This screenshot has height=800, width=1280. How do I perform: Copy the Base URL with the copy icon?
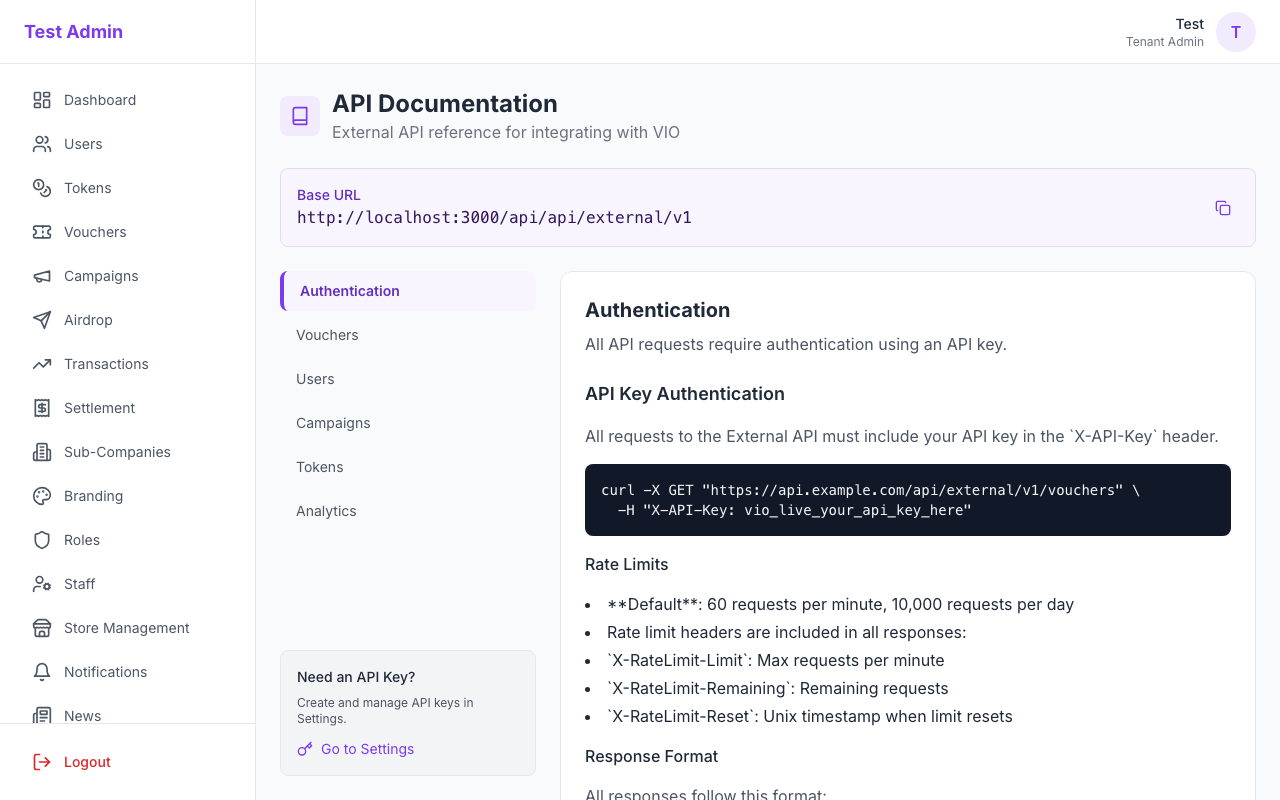[1222, 207]
